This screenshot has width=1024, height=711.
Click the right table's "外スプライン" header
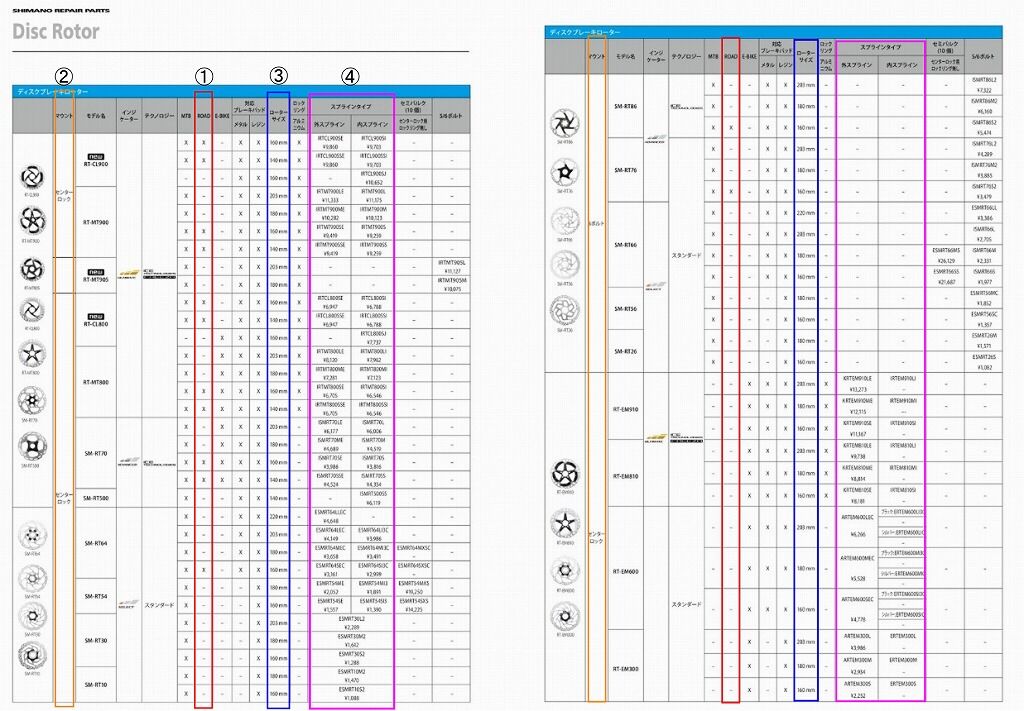[x=857, y=65]
